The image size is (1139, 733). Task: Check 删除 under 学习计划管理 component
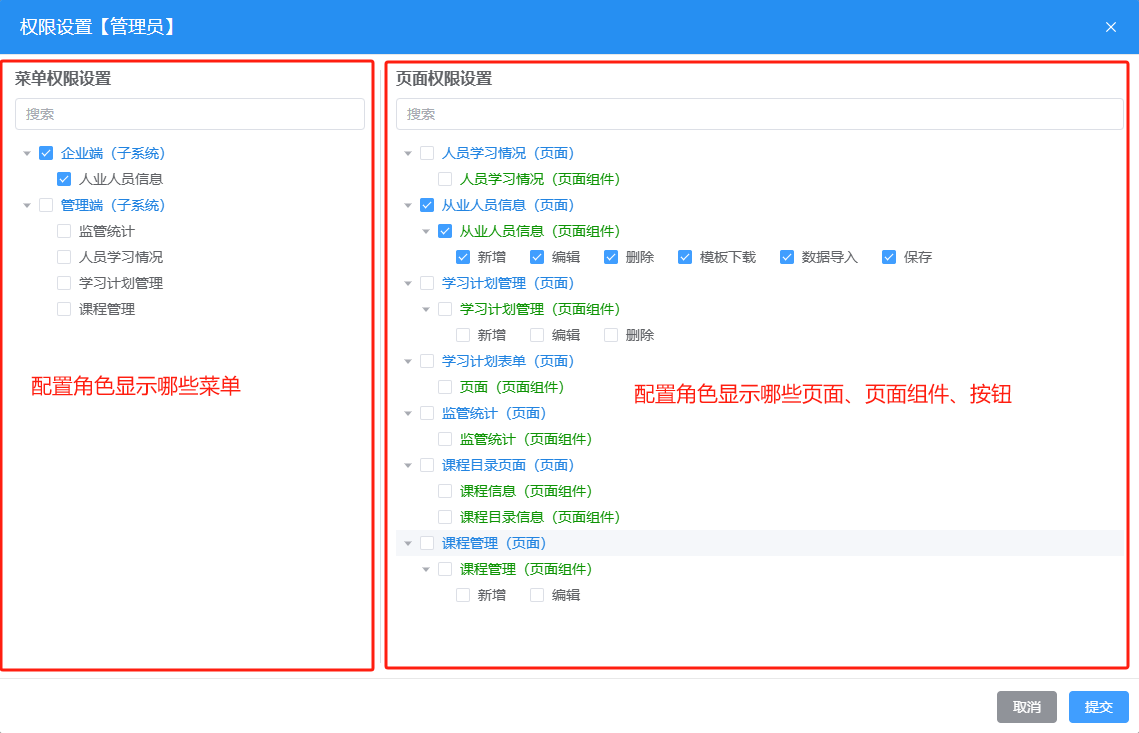coord(611,336)
